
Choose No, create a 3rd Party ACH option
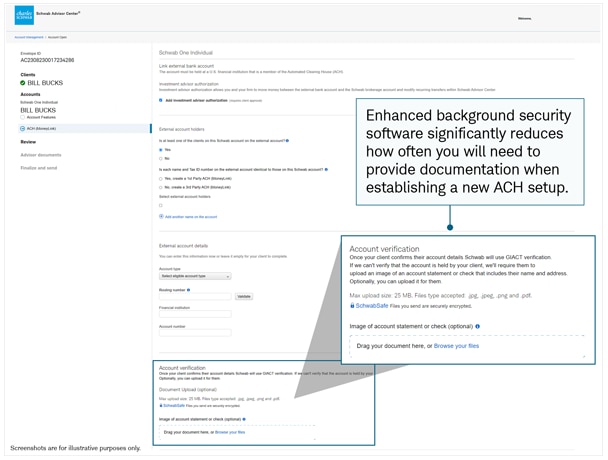[x=161, y=187]
